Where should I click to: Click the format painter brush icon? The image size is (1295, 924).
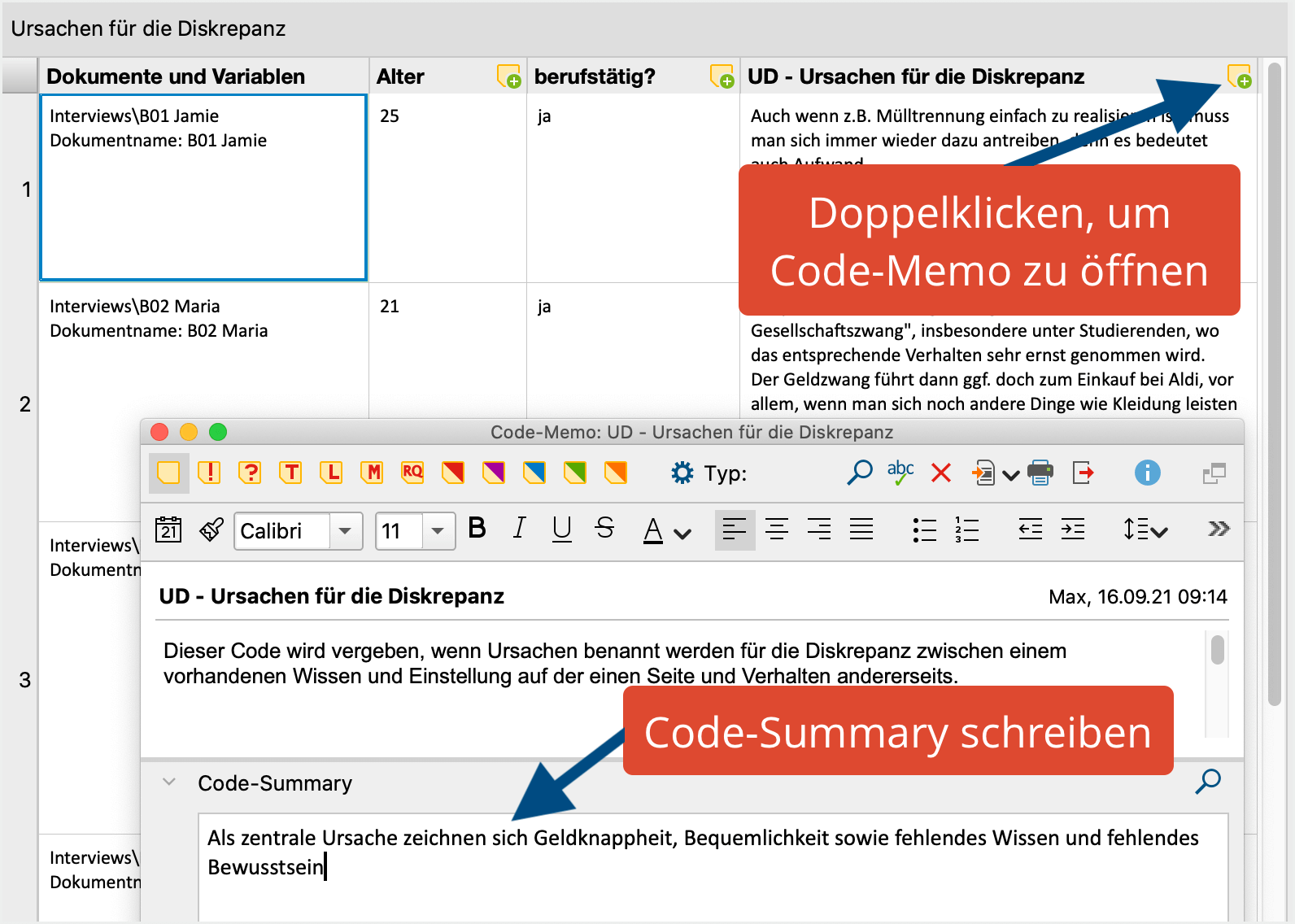(x=211, y=530)
